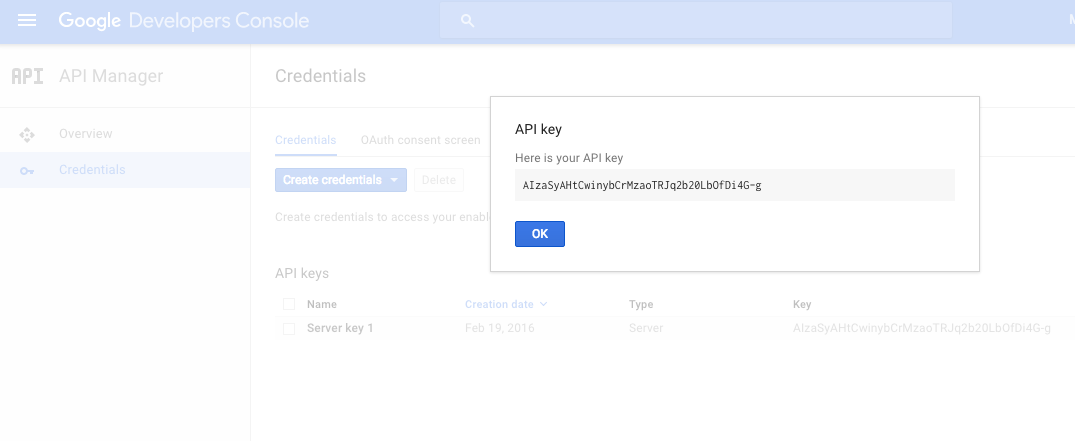Switch to the Credentials tab

coord(306,140)
